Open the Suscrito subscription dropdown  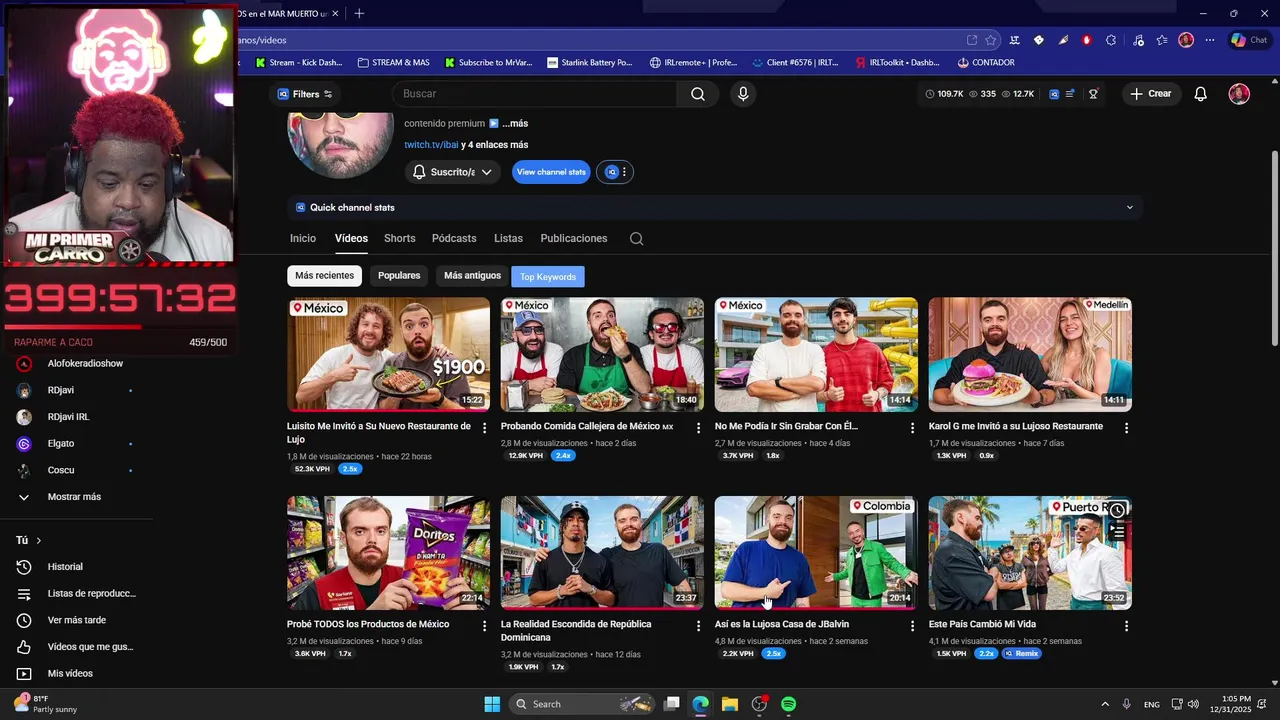pyautogui.click(x=453, y=172)
